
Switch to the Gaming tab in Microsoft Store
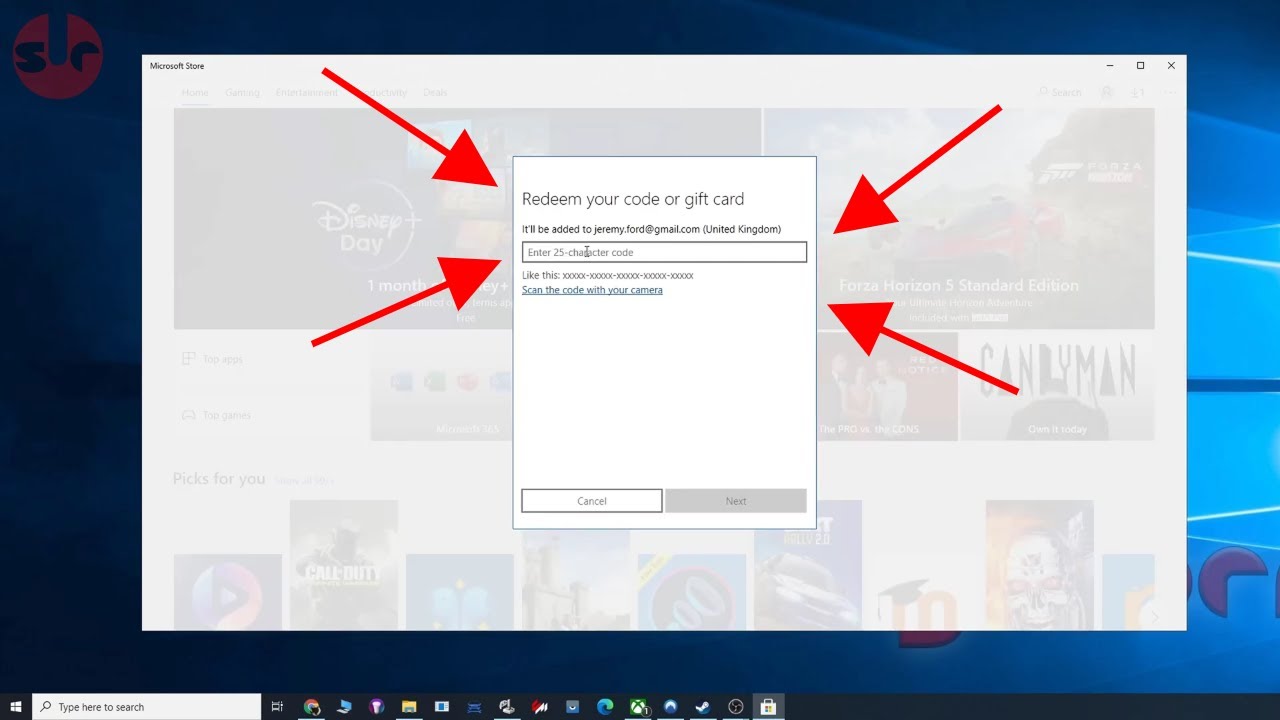pos(242,93)
